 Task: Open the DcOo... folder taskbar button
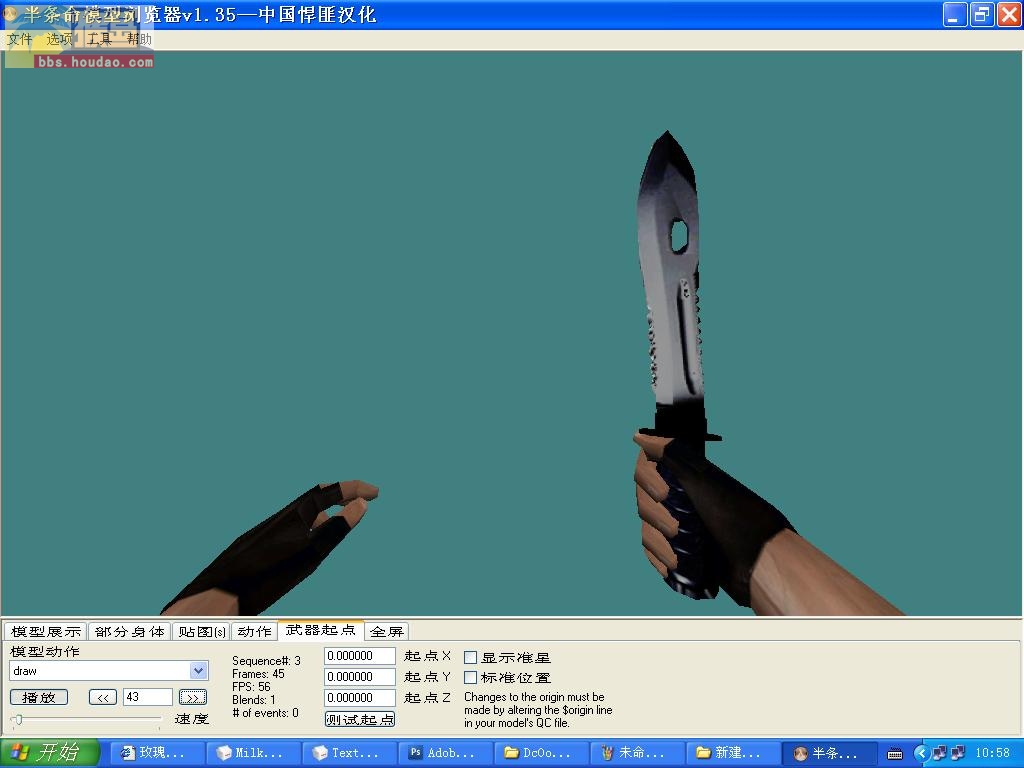(x=543, y=753)
